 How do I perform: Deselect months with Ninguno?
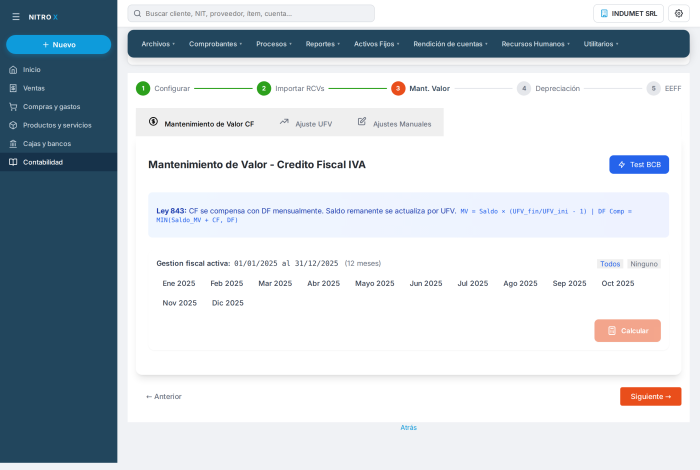pos(644,264)
